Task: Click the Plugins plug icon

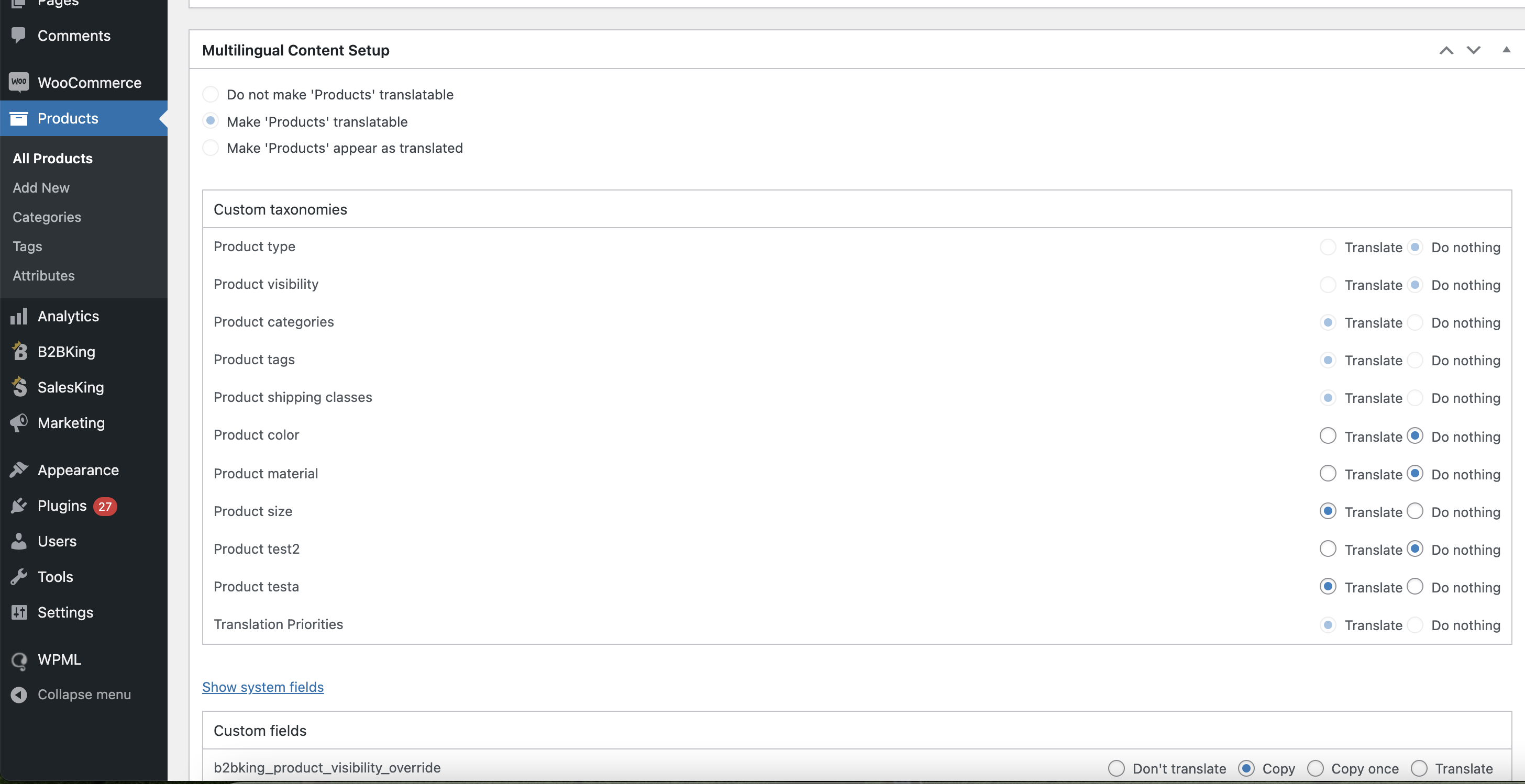Action: (18, 506)
